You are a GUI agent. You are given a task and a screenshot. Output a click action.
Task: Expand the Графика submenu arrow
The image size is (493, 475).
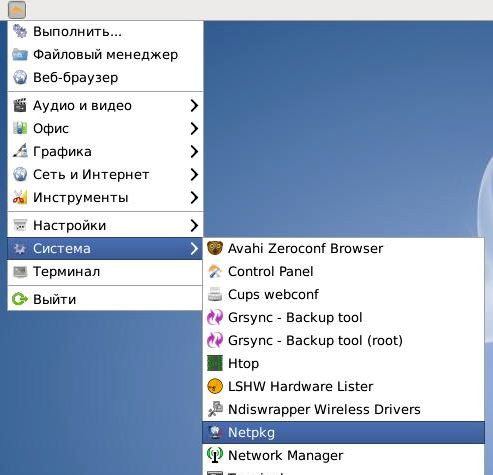click(194, 152)
